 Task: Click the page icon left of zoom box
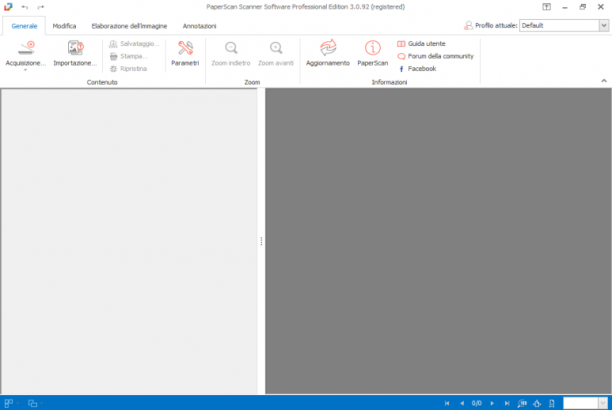[x=552, y=403]
